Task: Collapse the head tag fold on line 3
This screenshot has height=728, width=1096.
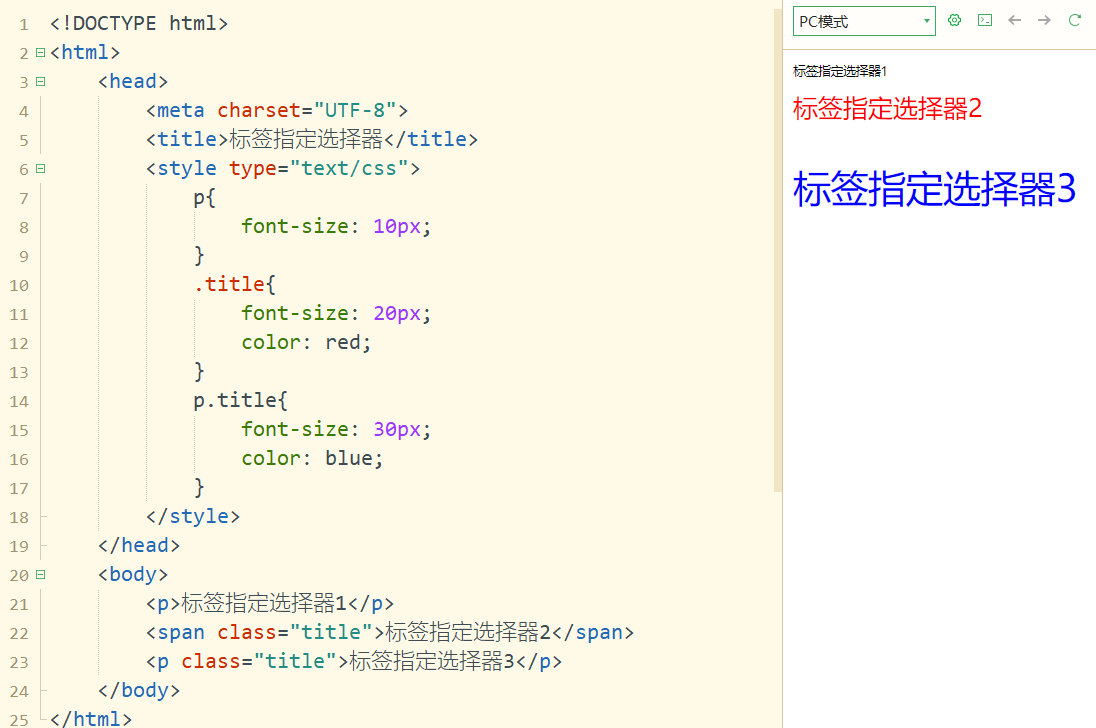Action: (41, 82)
